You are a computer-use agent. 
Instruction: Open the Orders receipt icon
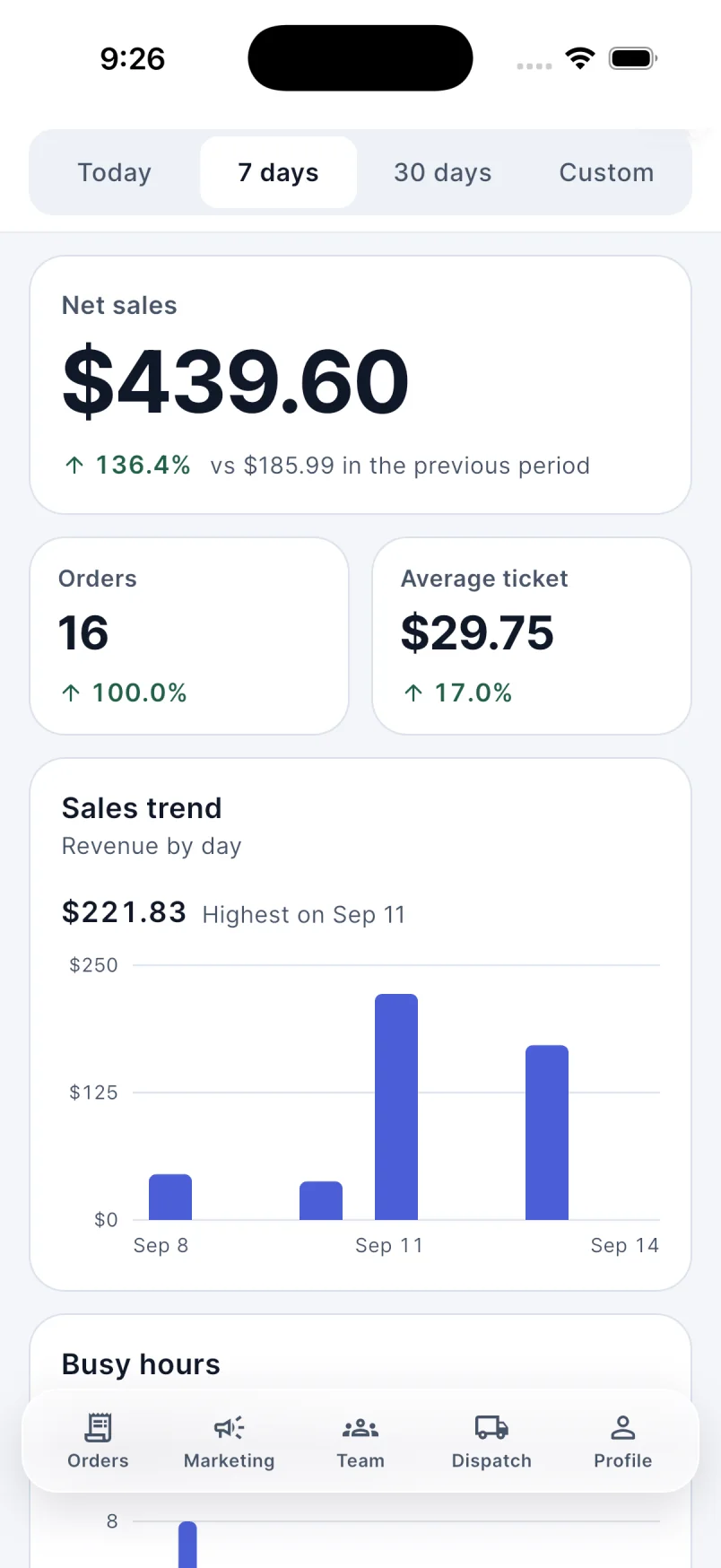[98, 1426]
